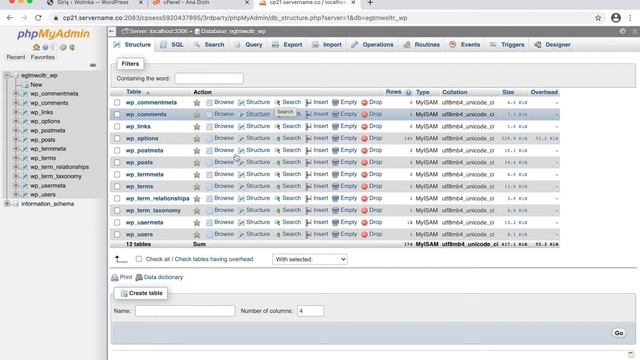Bookmark this page with the star
Image resolution: width=640 pixels, height=360 pixels.
pos(598,18)
